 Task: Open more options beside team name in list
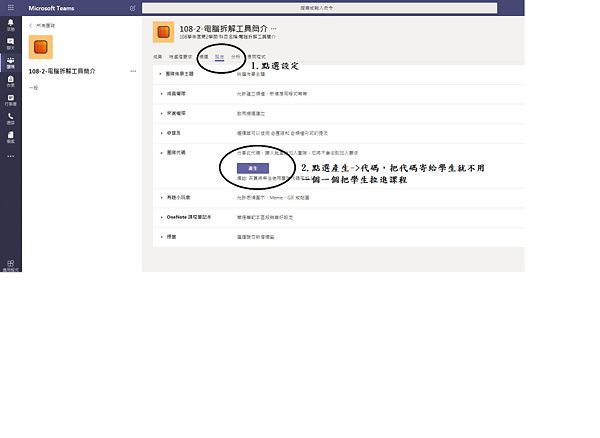point(133,72)
